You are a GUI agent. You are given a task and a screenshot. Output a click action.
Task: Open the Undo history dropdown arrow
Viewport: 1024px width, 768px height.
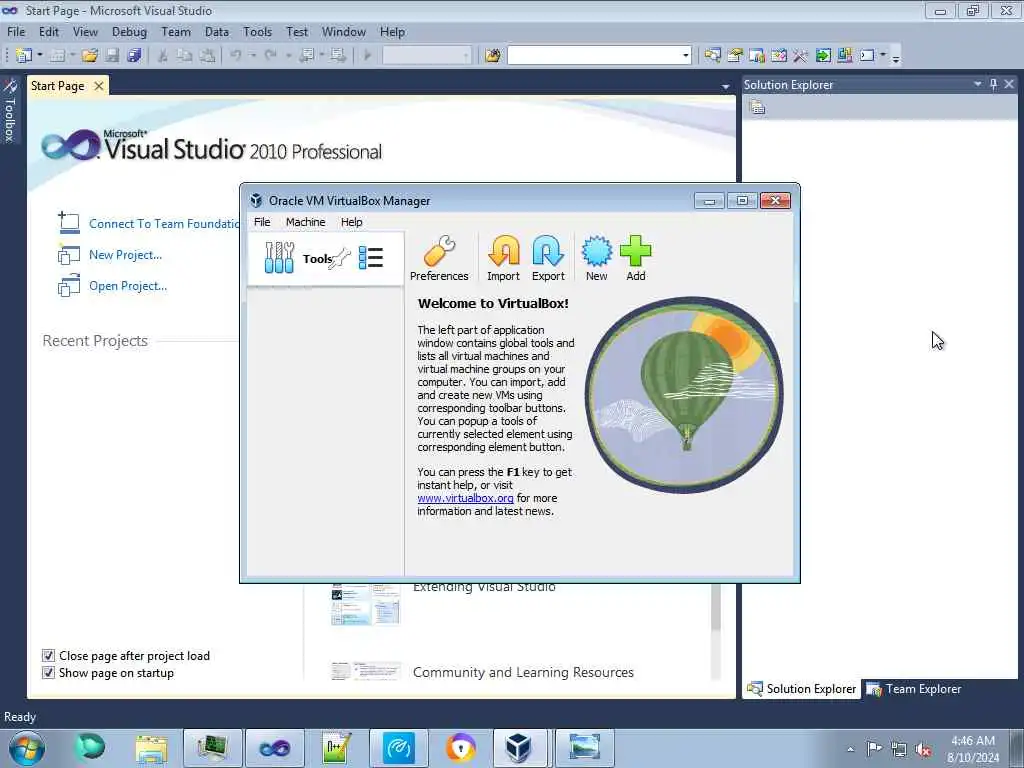click(253, 56)
